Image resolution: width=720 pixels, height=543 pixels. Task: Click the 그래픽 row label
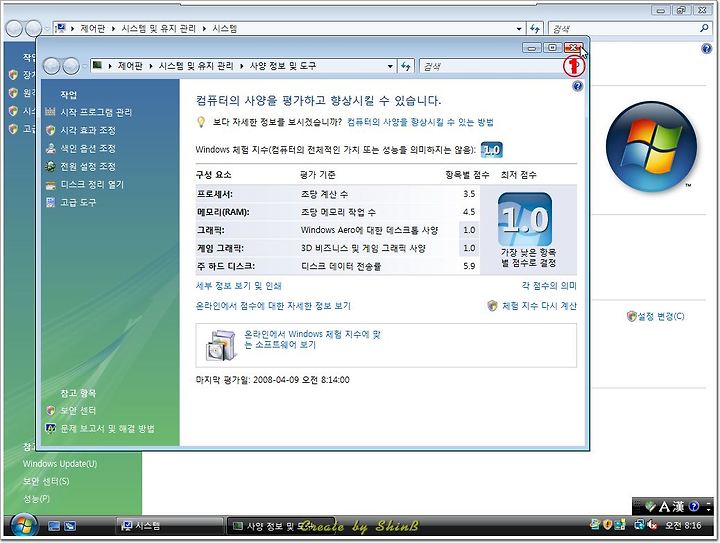211,230
